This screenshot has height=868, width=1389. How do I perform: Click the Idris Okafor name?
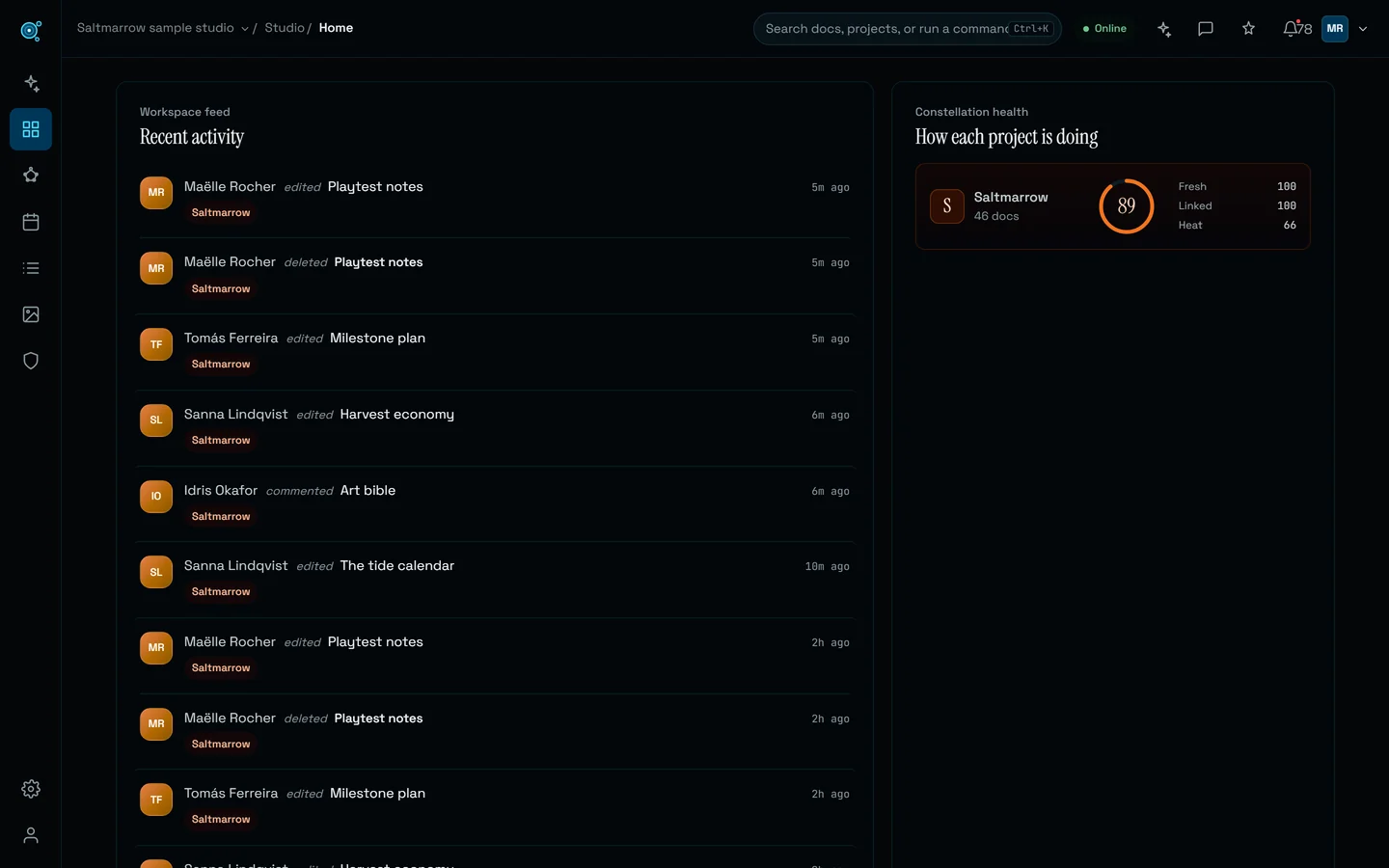coord(221,491)
